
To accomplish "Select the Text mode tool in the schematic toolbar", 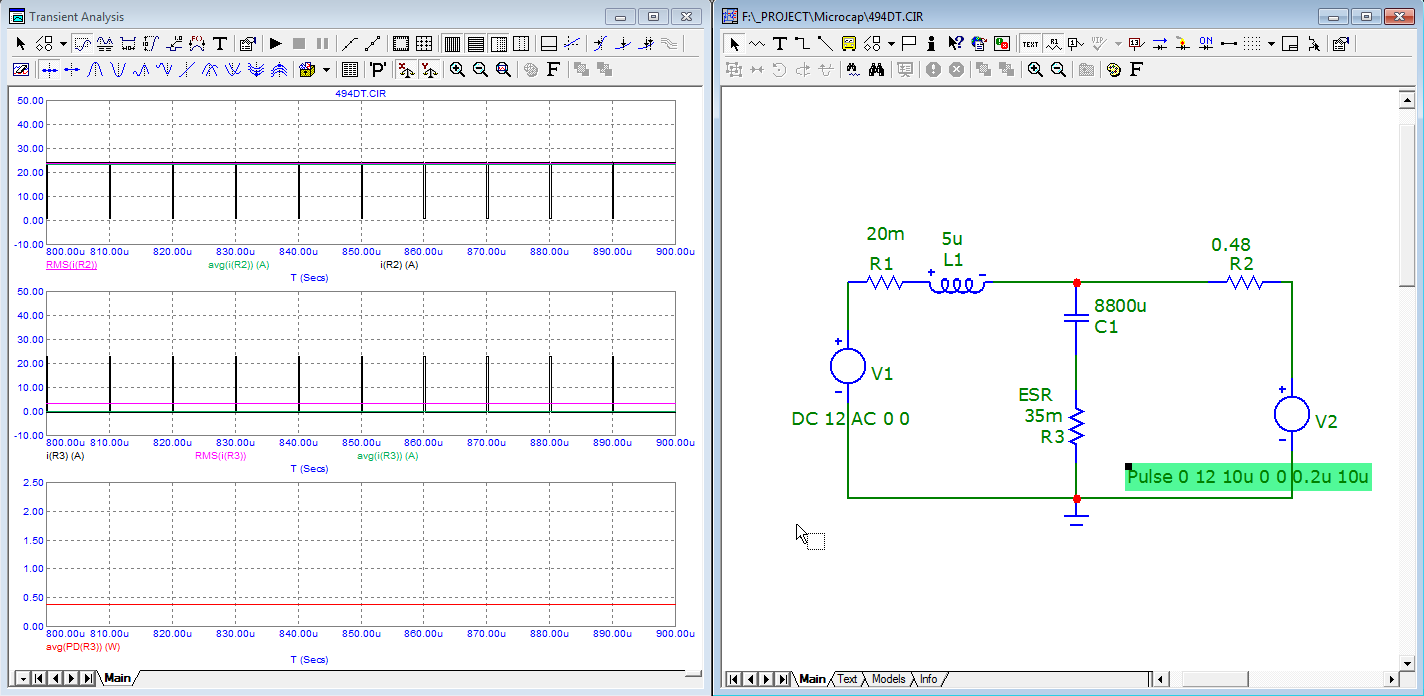I will [x=779, y=44].
